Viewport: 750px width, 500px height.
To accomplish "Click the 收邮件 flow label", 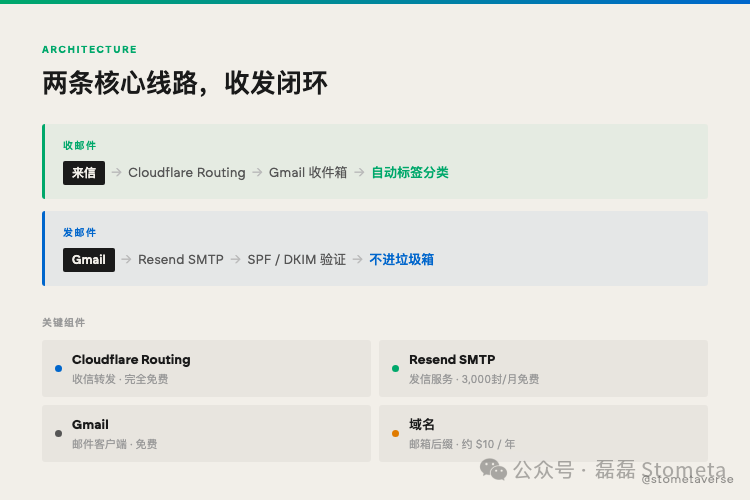I will pyautogui.click(x=79, y=145).
